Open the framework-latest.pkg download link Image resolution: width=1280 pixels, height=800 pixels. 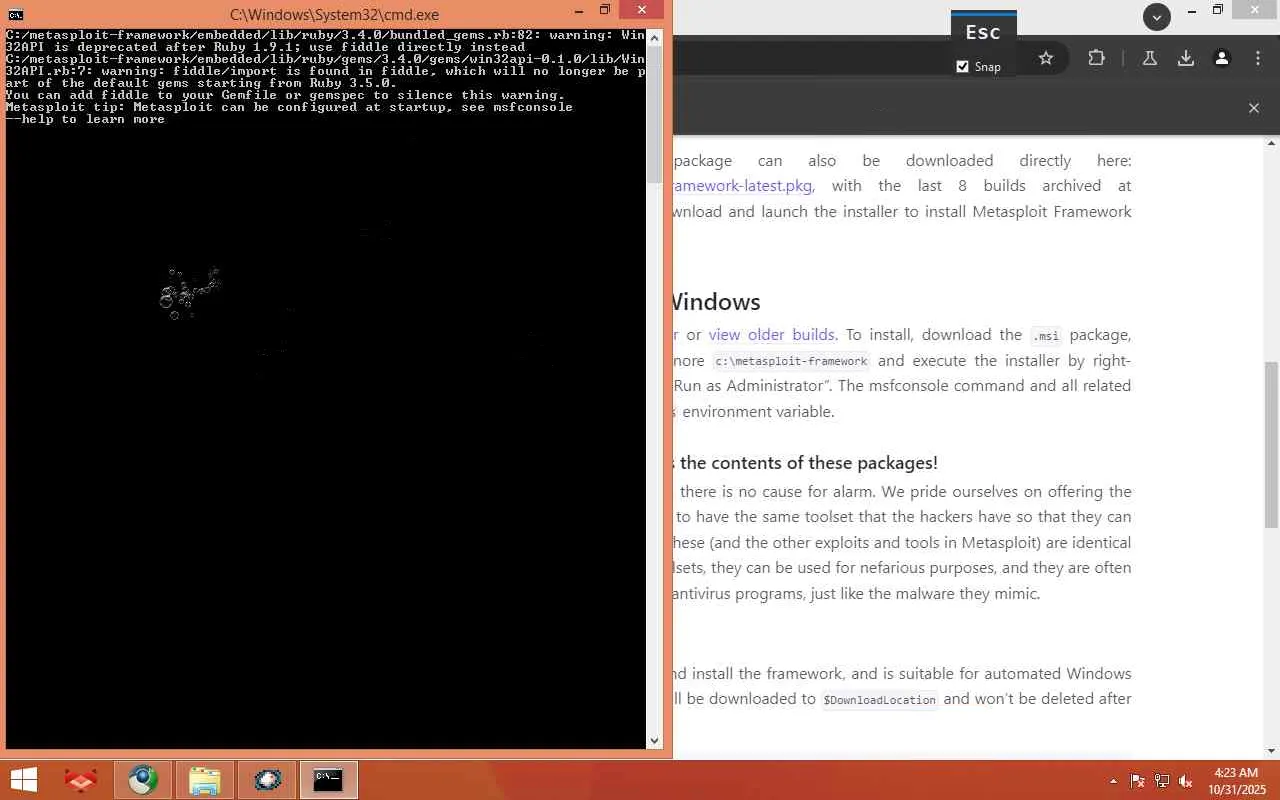pos(744,186)
